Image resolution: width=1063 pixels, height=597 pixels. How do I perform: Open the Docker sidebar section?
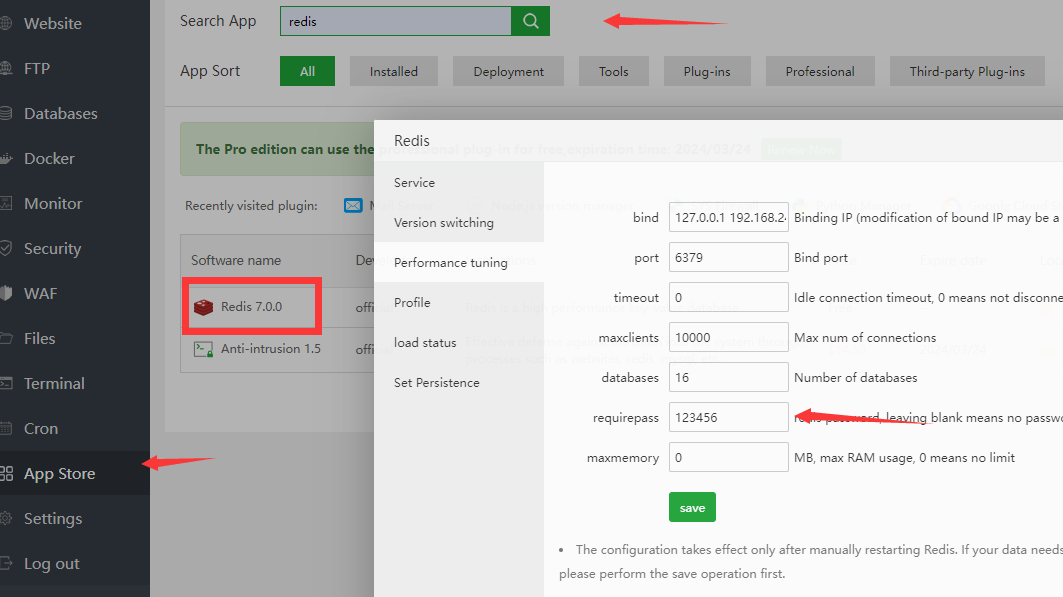click(49, 159)
